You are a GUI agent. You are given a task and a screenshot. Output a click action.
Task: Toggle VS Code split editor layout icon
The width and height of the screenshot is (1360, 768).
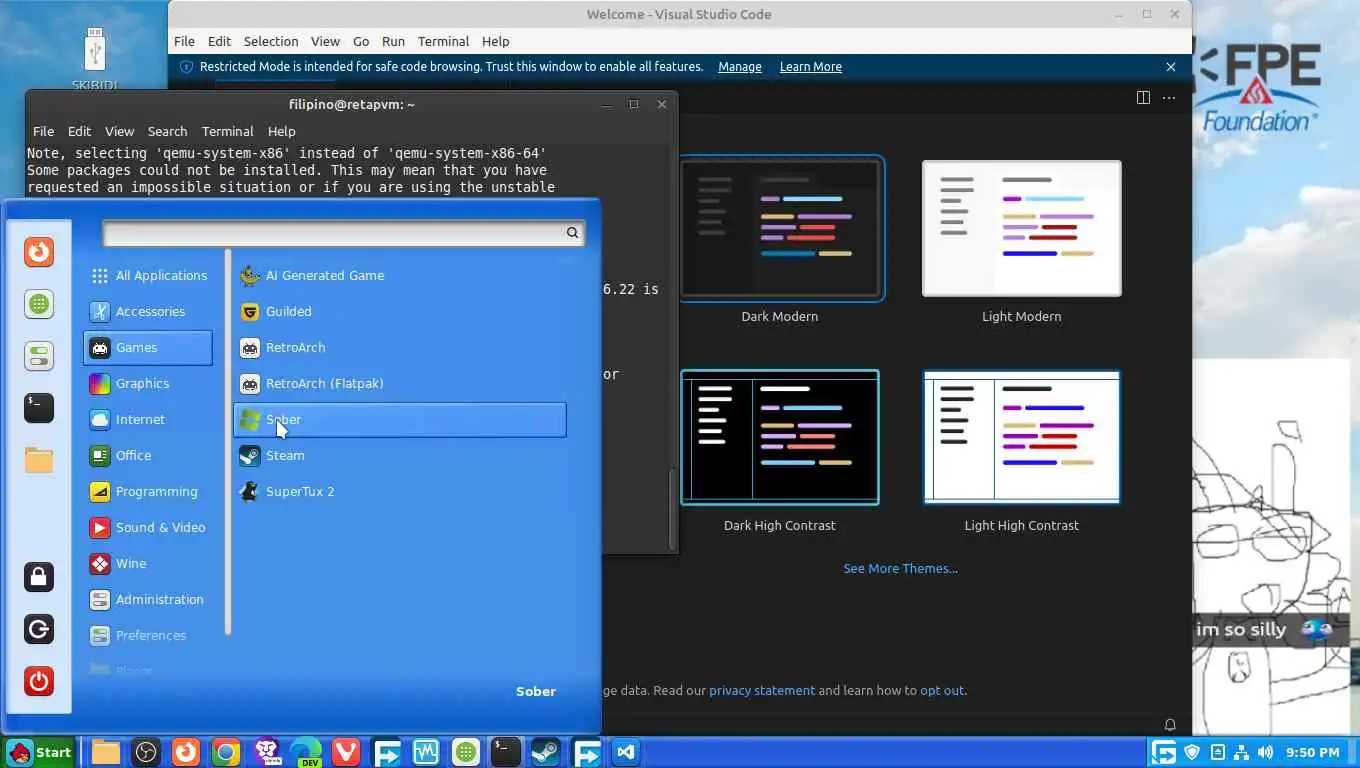pos(1143,98)
